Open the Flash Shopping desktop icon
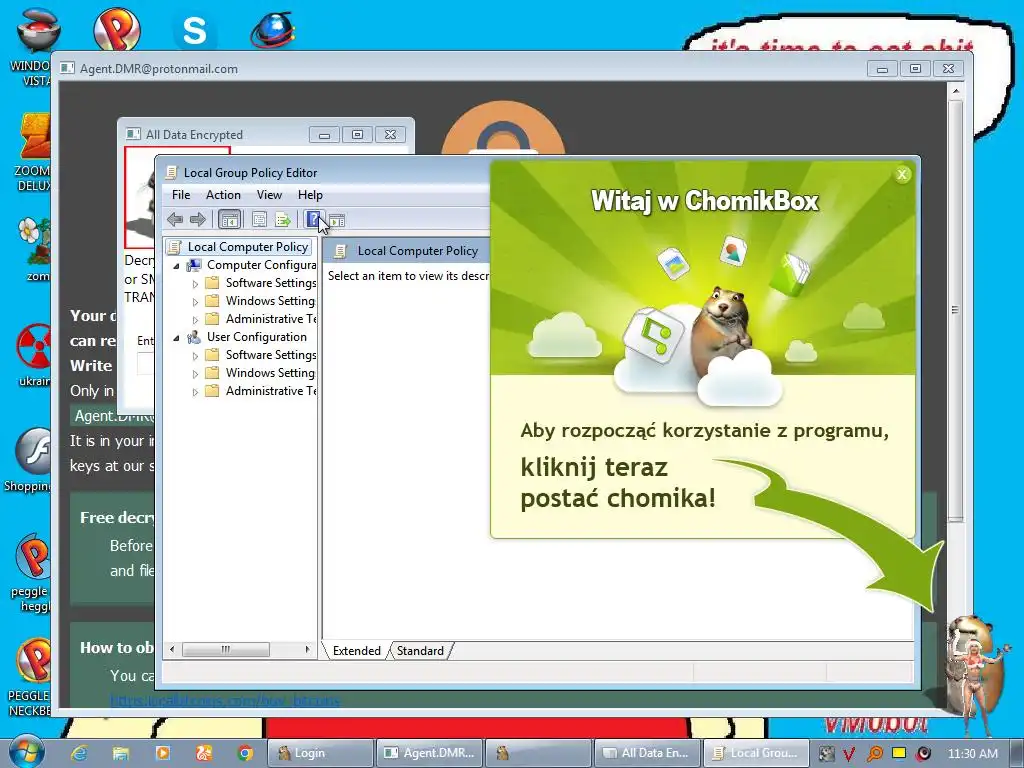This screenshot has height=768, width=1024. click(29, 460)
